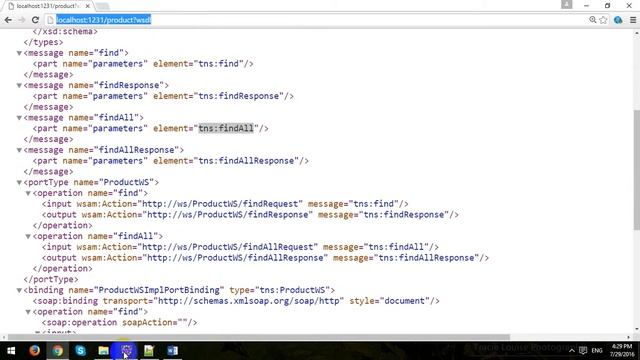Bookmark this page with the star icon
Screen dimensions: 640x360
(603, 20)
